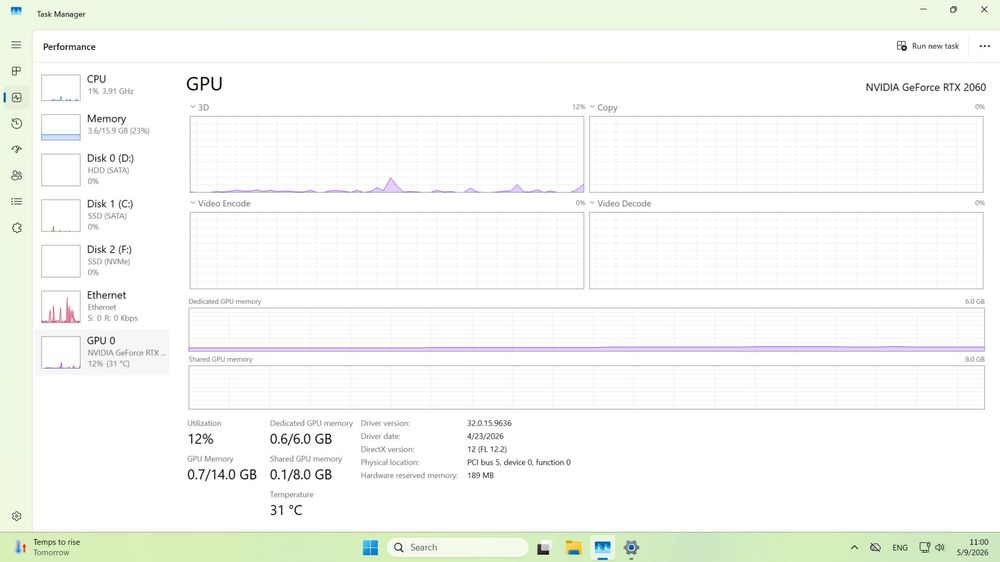This screenshot has width=1000, height=562.
Task: Open the clock and date 5/9/2026
Action: click(973, 547)
